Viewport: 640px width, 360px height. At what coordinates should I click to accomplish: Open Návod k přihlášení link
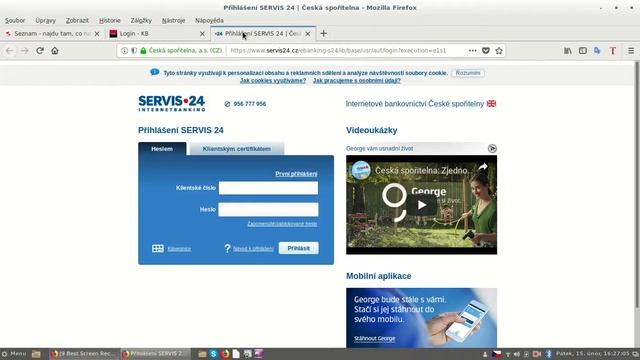pyautogui.click(x=253, y=249)
